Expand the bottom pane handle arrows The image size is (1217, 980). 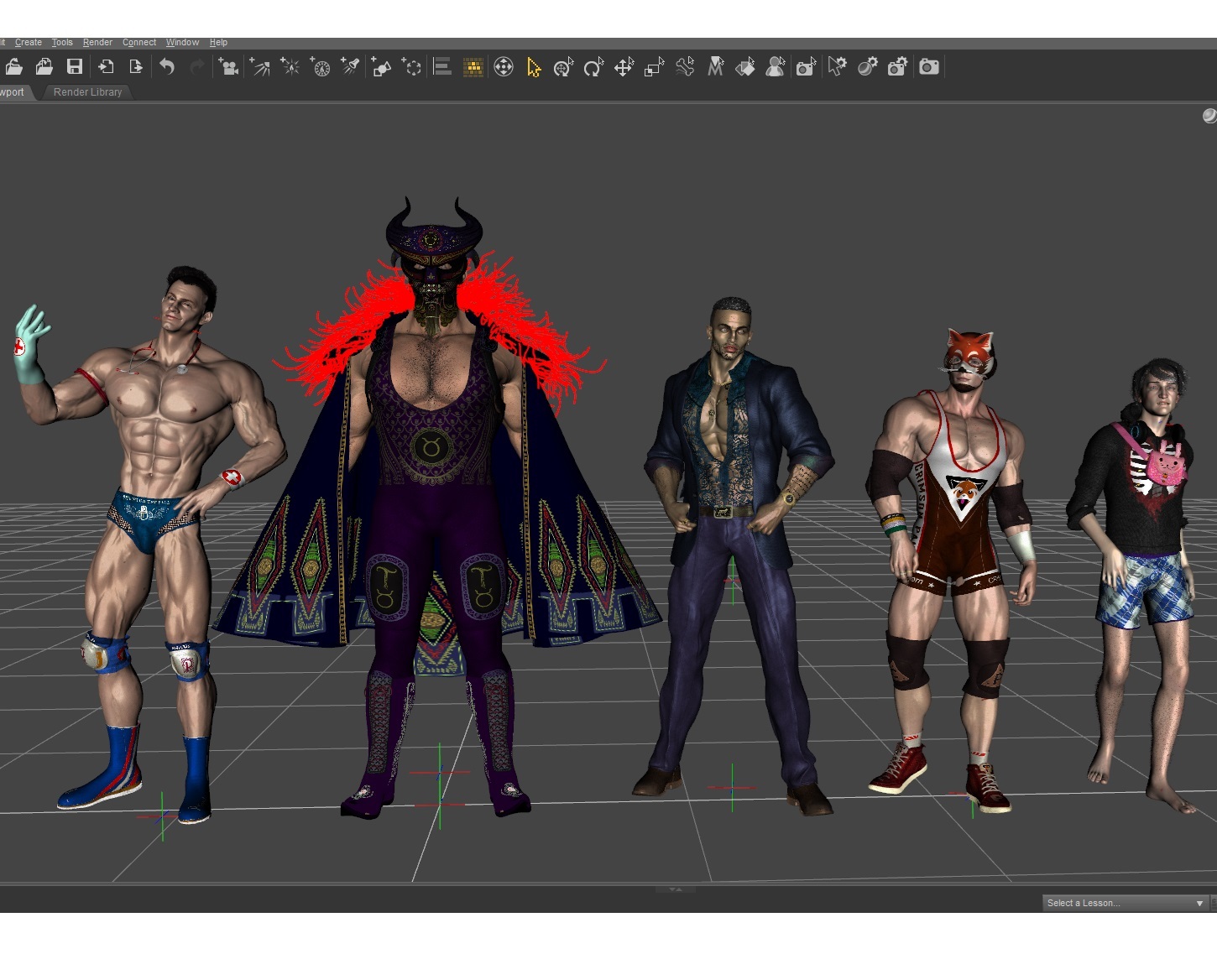[676, 889]
